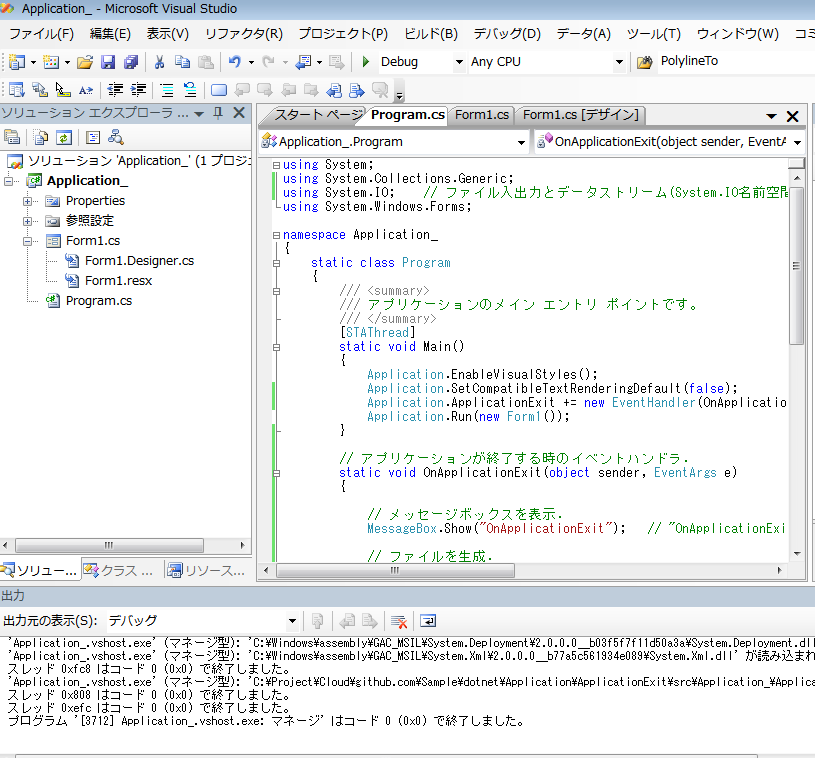This screenshot has height=758, width=815.
Task: Switch to the スタート ページ tab
Action: pyautogui.click(x=317, y=115)
